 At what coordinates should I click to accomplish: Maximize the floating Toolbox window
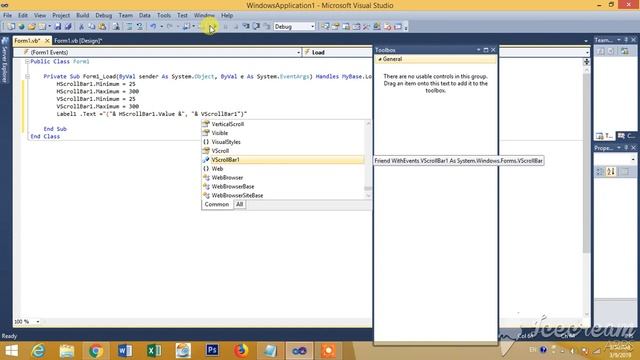click(486, 50)
